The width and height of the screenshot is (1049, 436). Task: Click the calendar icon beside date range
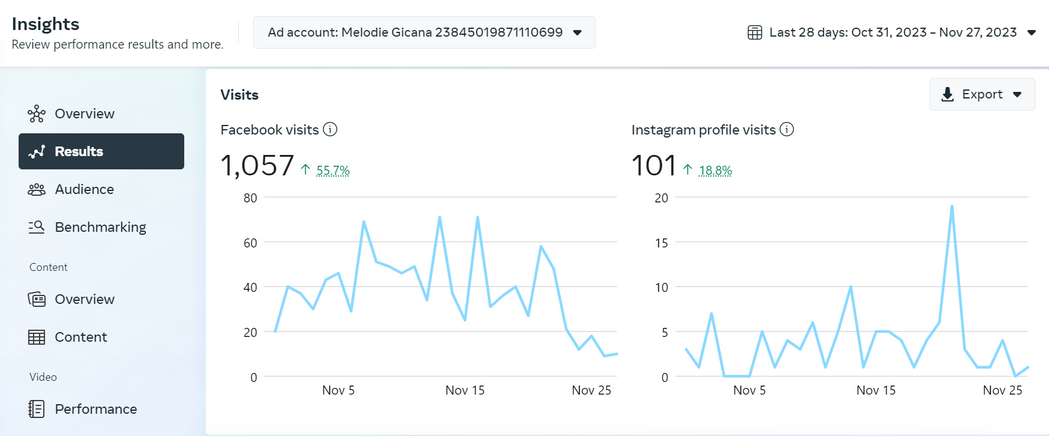click(x=755, y=32)
